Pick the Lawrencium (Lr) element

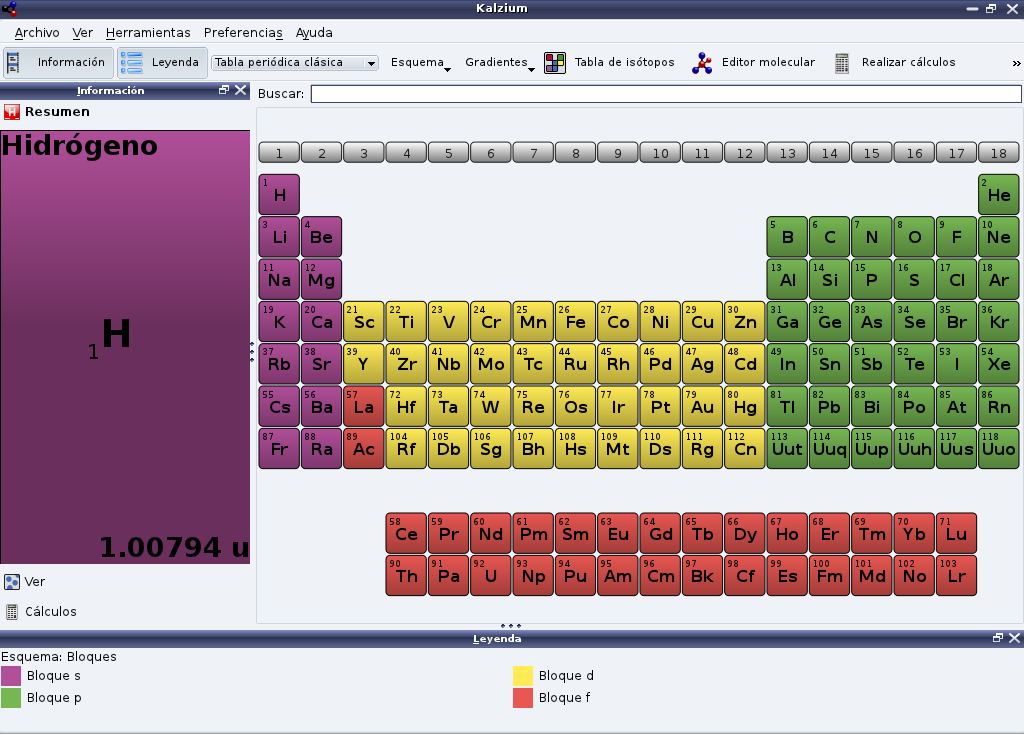(957, 576)
